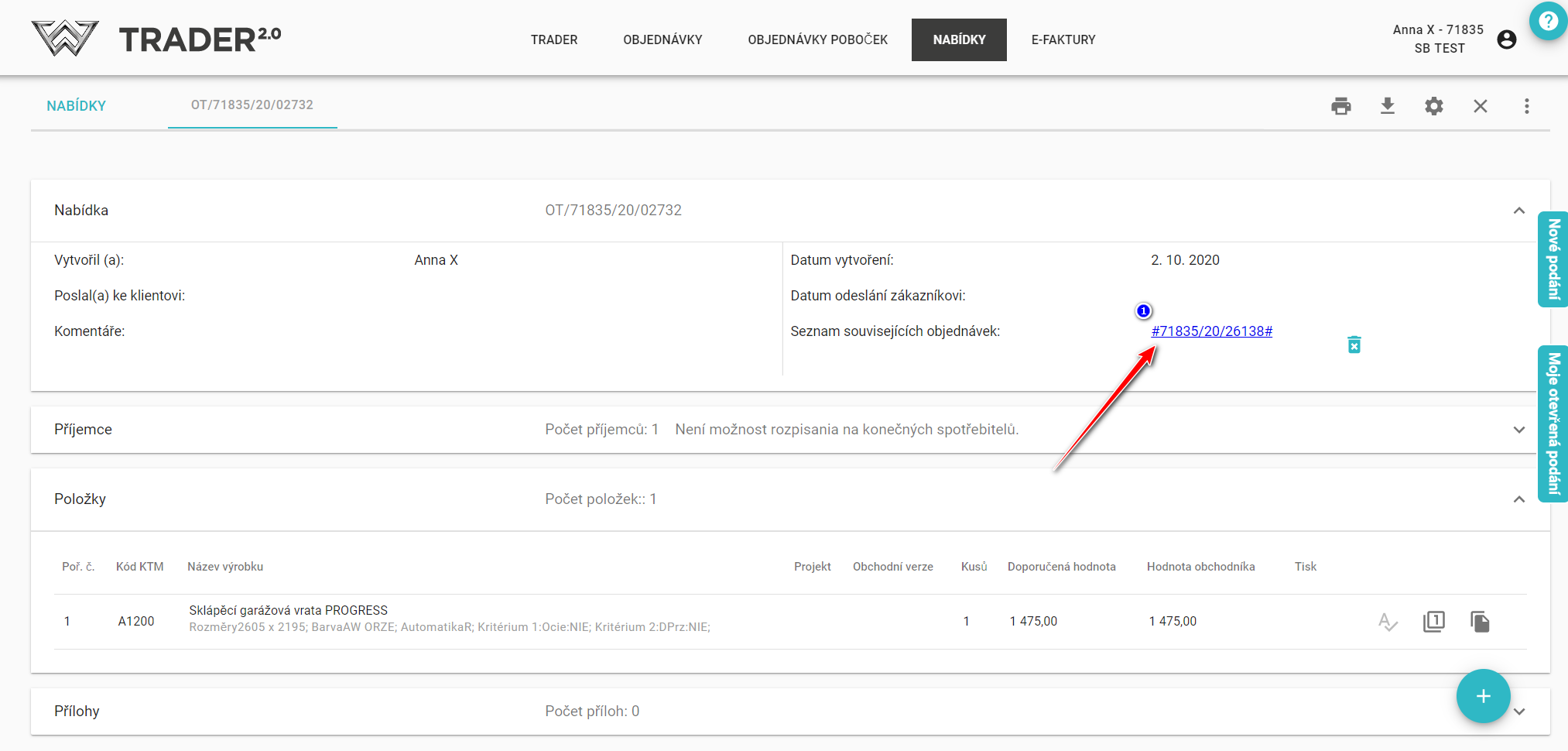Close the offer with the X icon

pyautogui.click(x=1480, y=106)
